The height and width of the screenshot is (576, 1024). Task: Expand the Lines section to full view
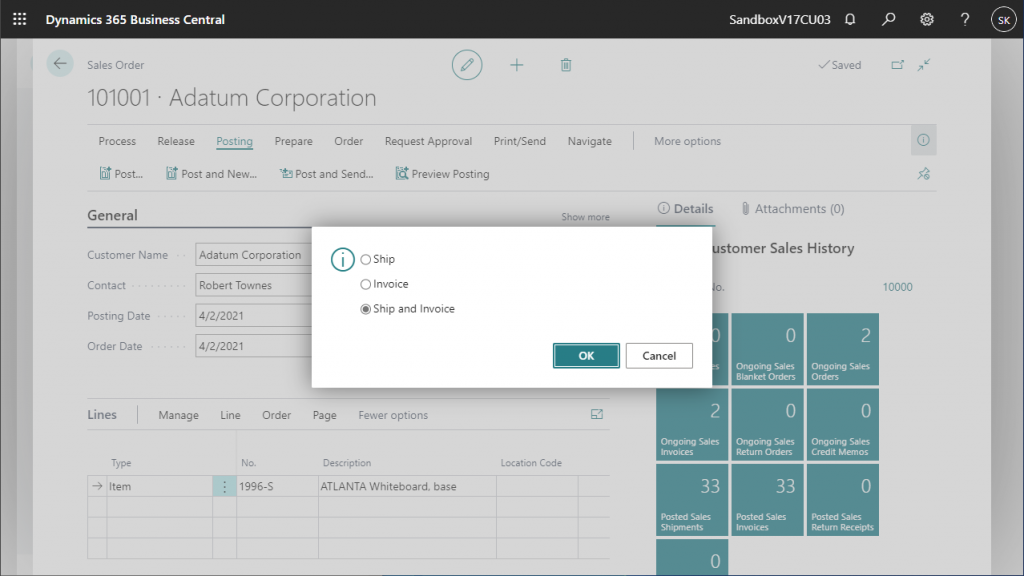597,414
